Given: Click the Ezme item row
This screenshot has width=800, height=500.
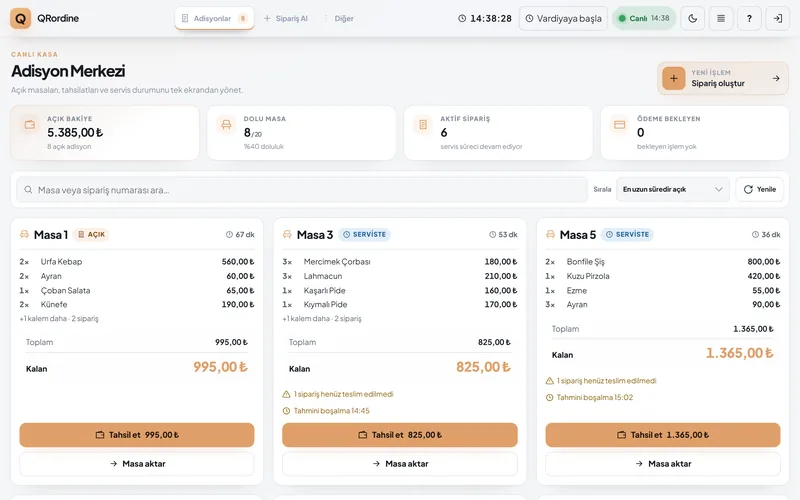Looking at the screenshot, I should point(663,290).
